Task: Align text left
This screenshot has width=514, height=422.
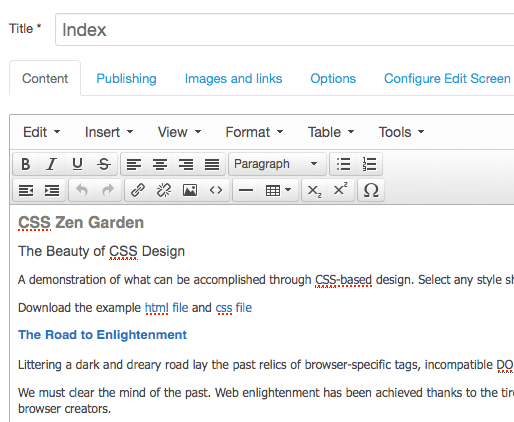Action: 134,164
